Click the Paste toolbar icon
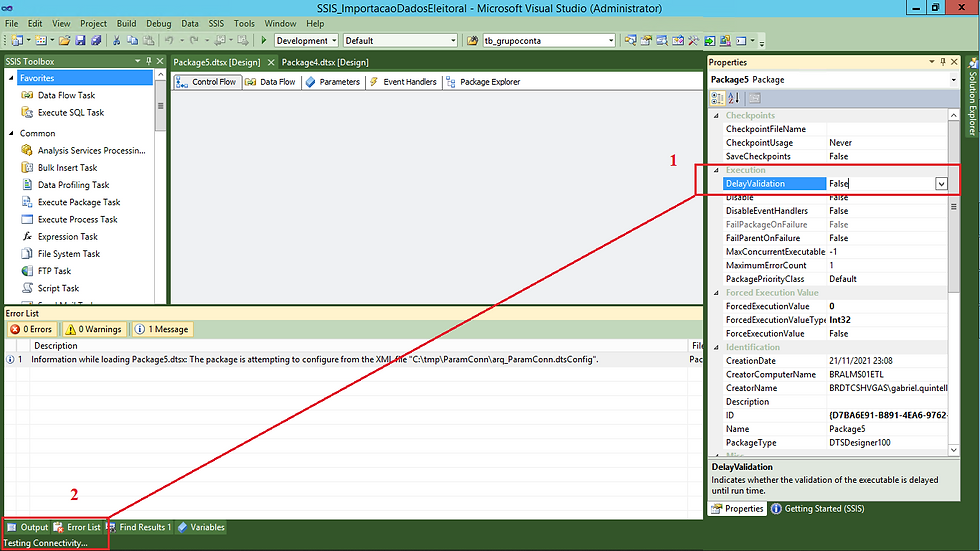The height and width of the screenshot is (551, 980). tap(149, 41)
